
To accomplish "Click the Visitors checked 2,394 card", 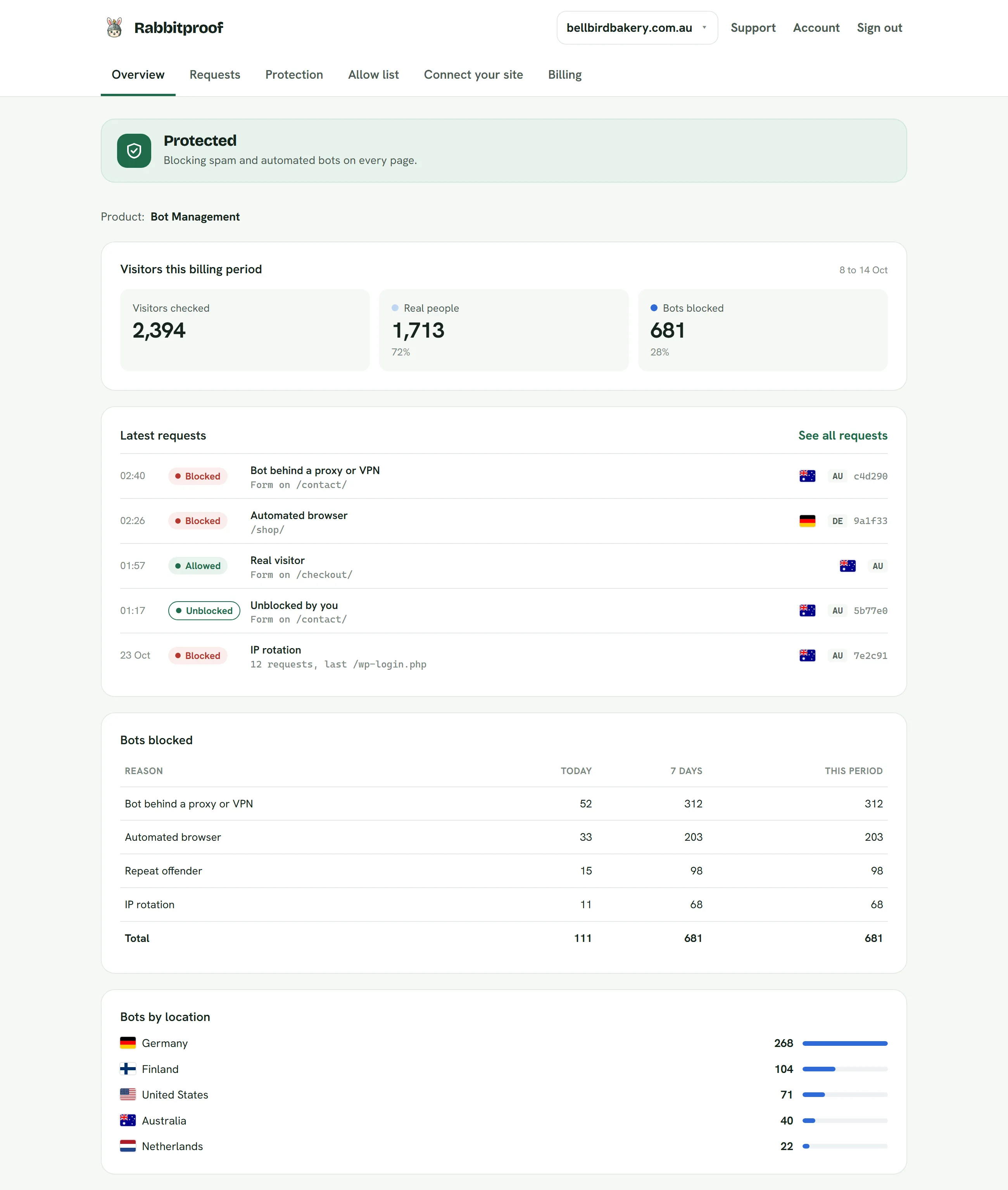I will pyautogui.click(x=245, y=329).
